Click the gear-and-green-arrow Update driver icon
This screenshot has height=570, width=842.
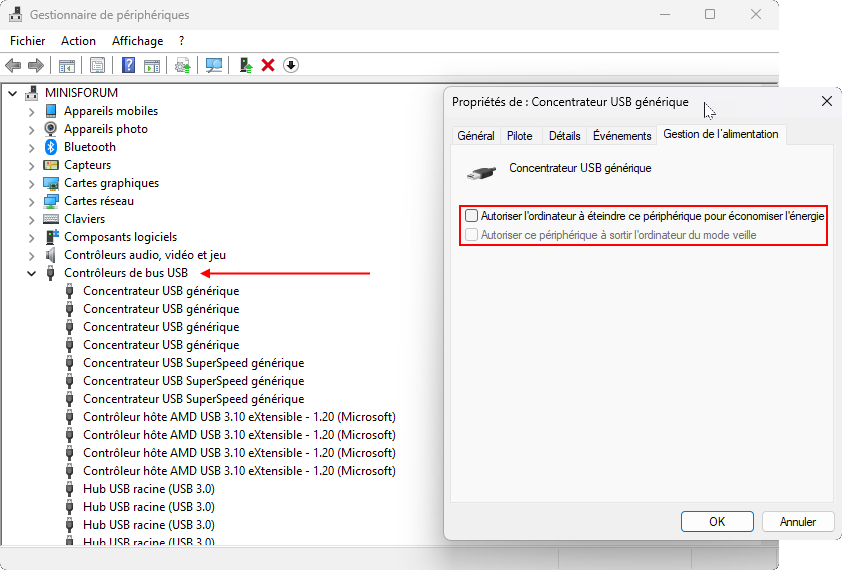(183, 66)
